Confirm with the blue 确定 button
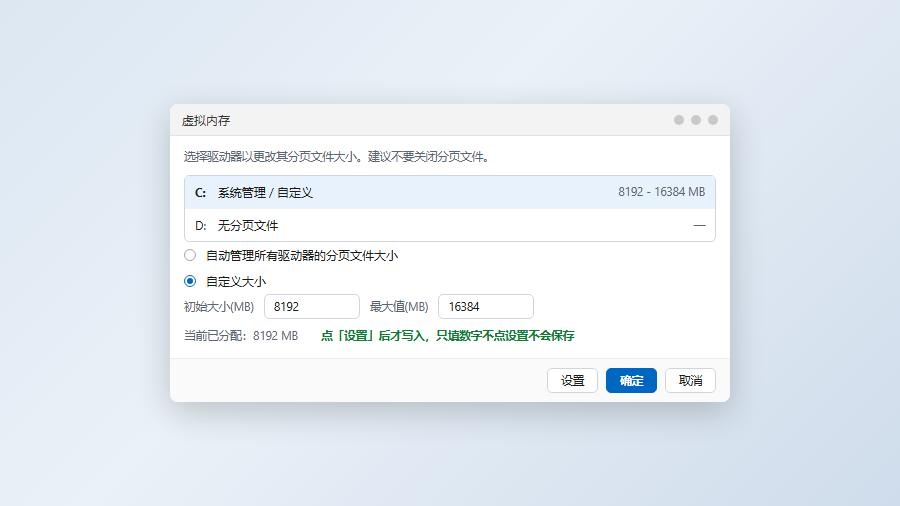 point(631,380)
